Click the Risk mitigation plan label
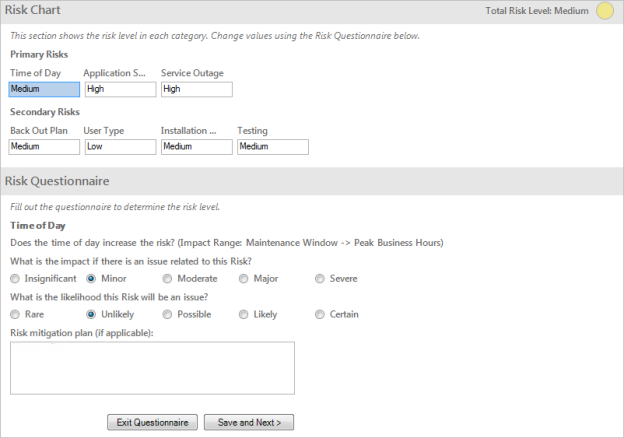The width and height of the screenshot is (624, 438). pos(82,333)
